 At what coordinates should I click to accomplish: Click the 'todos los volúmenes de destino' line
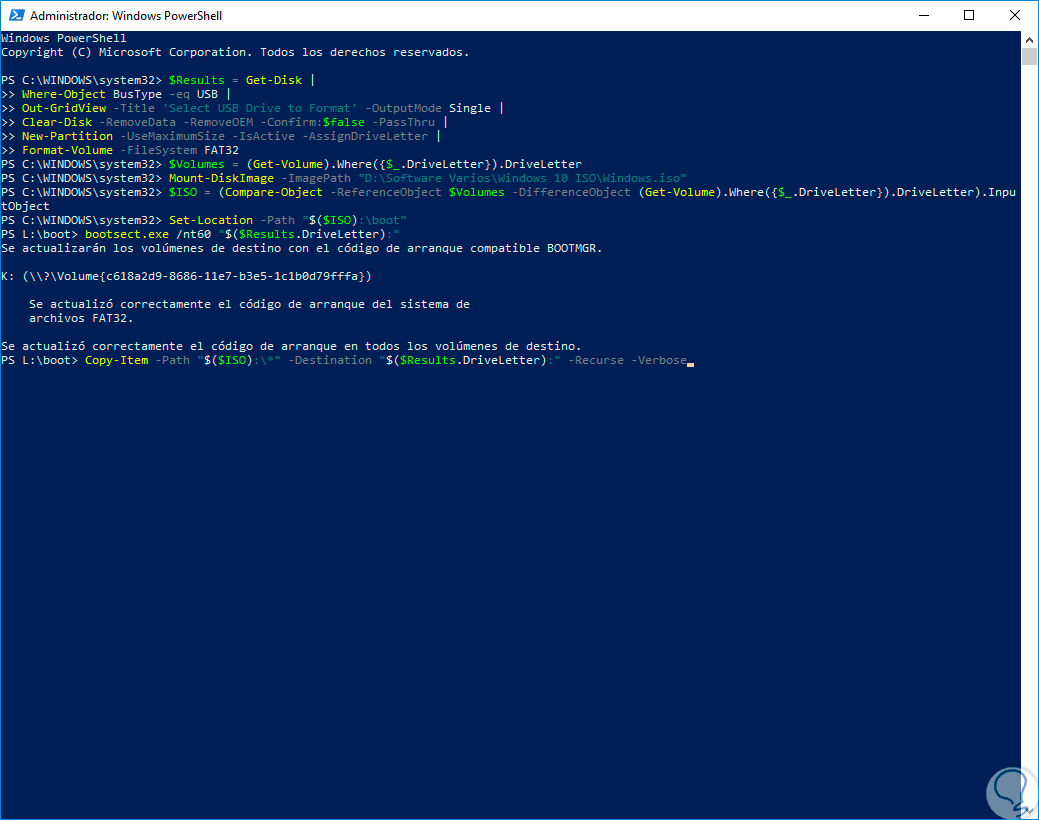(291, 346)
